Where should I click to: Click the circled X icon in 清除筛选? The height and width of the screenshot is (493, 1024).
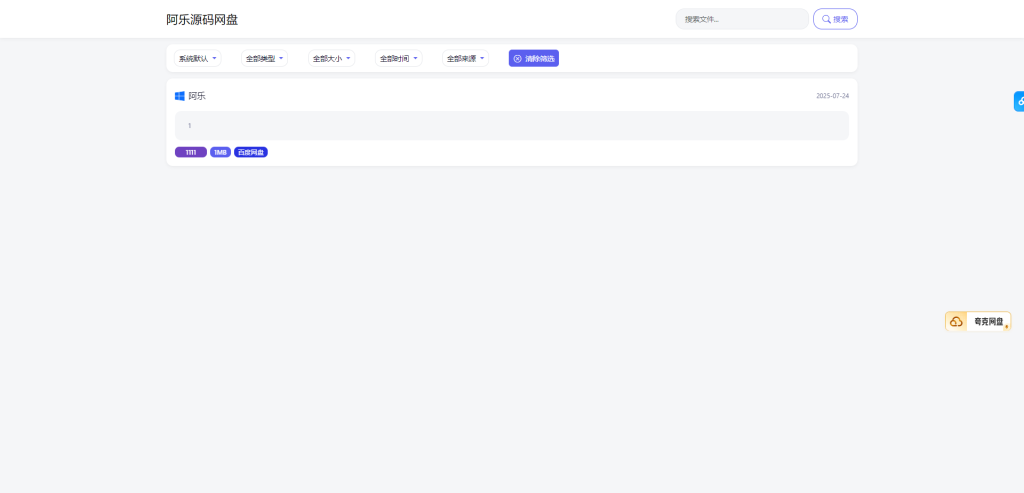coord(517,59)
